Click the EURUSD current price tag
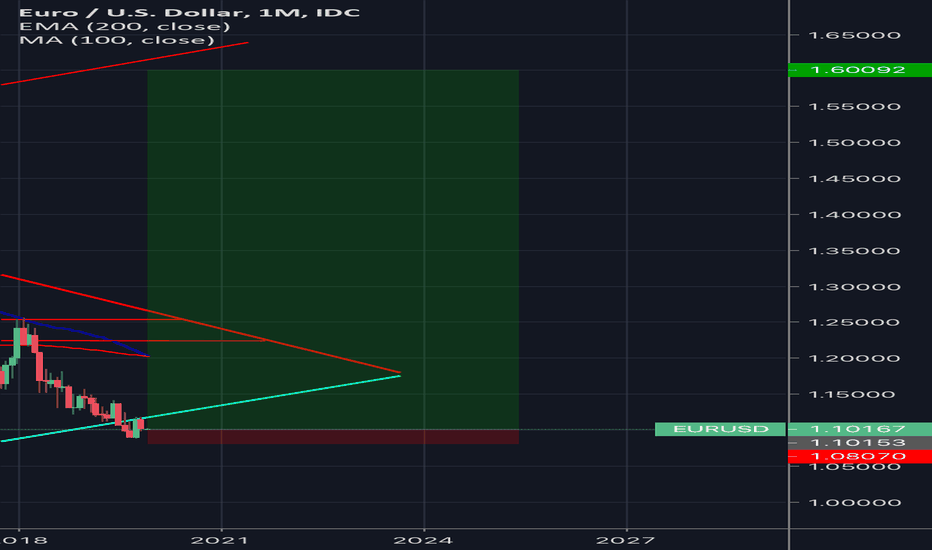Image resolution: width=932 pixels, height=550 pixels. pos(720,429)
